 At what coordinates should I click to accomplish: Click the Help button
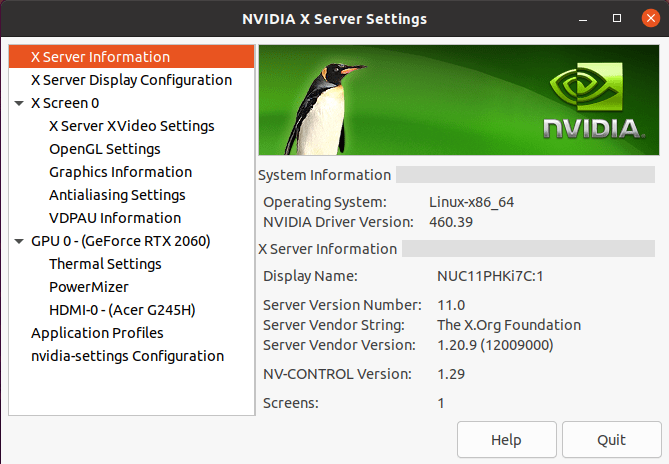[506, 440]
